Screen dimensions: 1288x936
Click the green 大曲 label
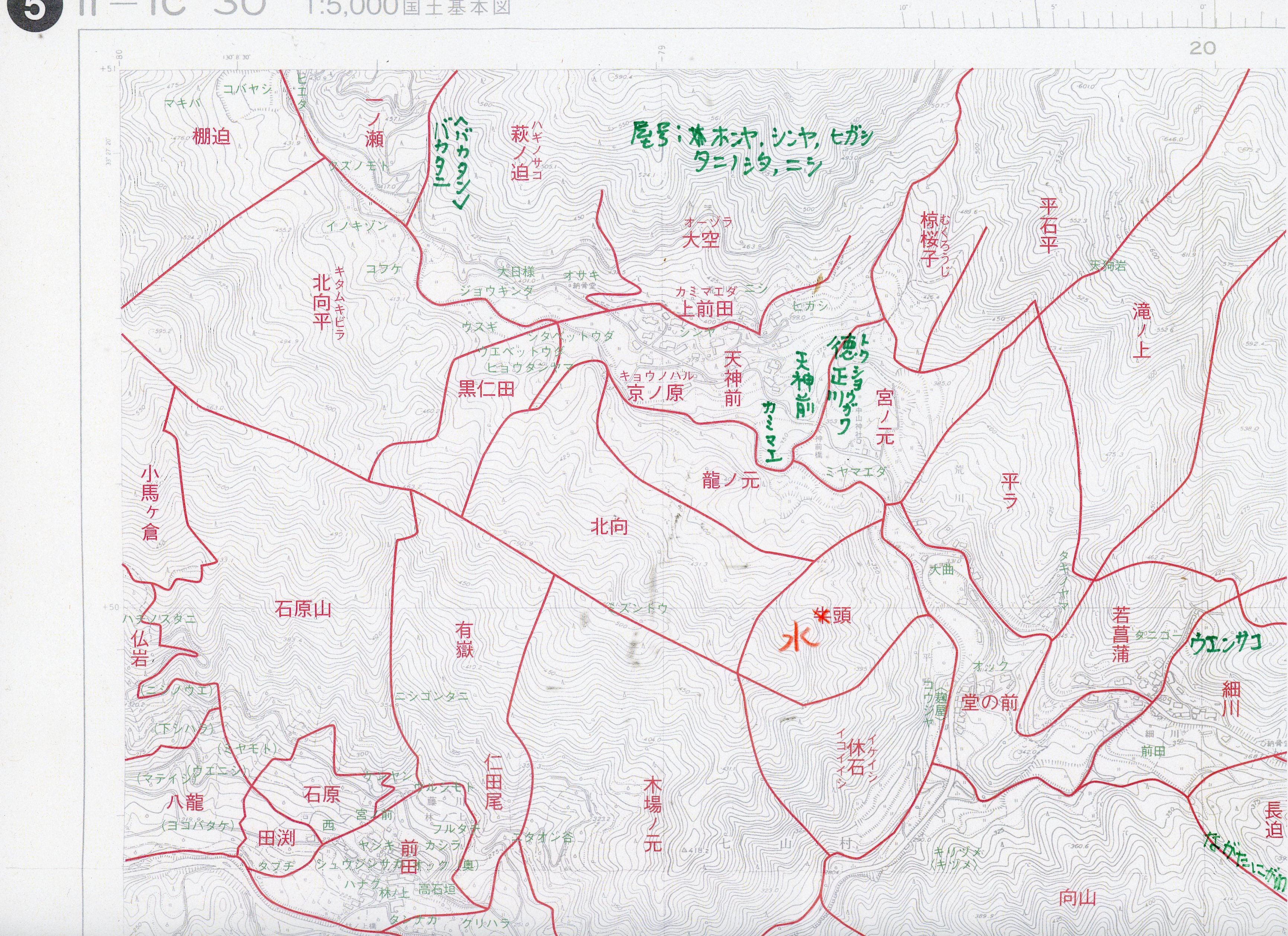[x=941, y=569]
